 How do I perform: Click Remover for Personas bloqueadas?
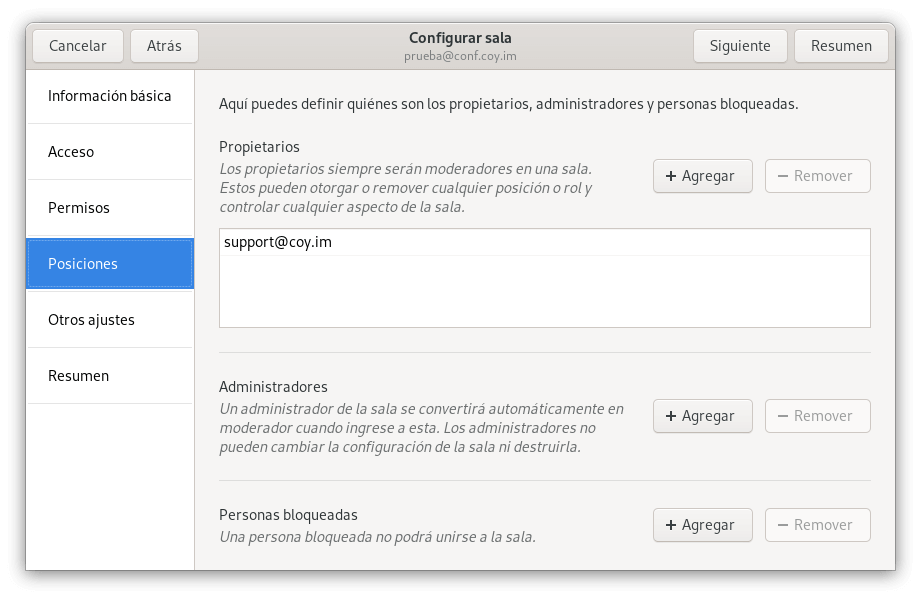click(x=817, y=525)
